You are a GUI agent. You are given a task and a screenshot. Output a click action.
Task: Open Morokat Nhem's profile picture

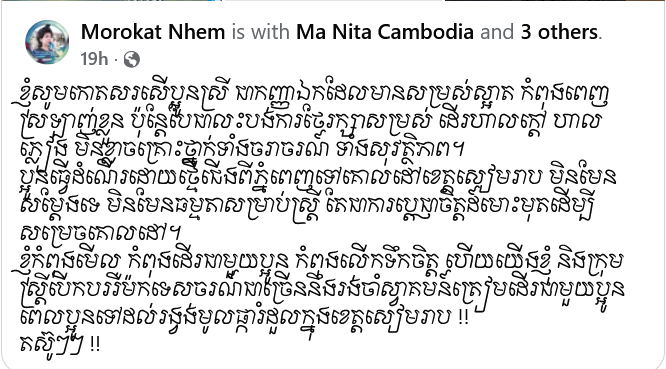pyautogui.click(x=47, y=42)
